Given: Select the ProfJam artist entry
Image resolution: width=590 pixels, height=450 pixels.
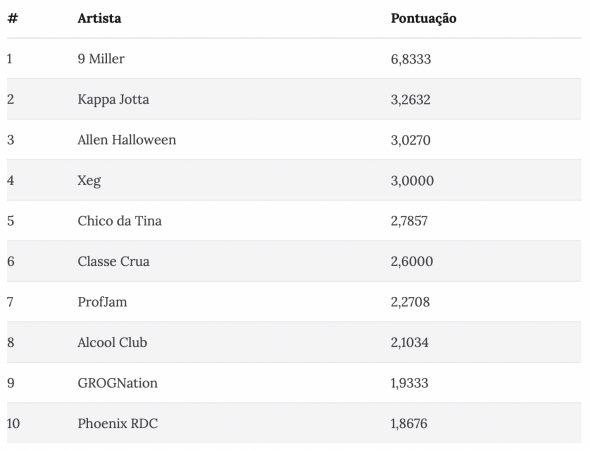Looking at the screenshot, I should [102, 302].
